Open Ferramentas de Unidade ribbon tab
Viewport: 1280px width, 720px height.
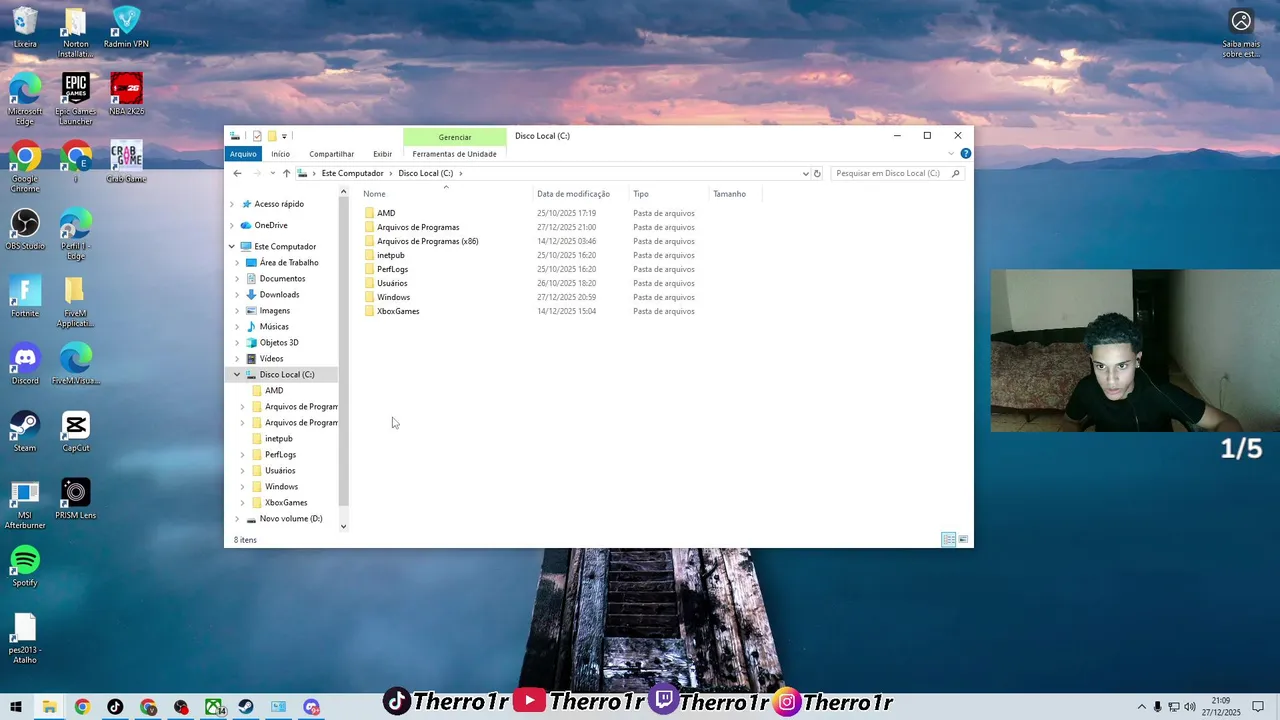454,154
